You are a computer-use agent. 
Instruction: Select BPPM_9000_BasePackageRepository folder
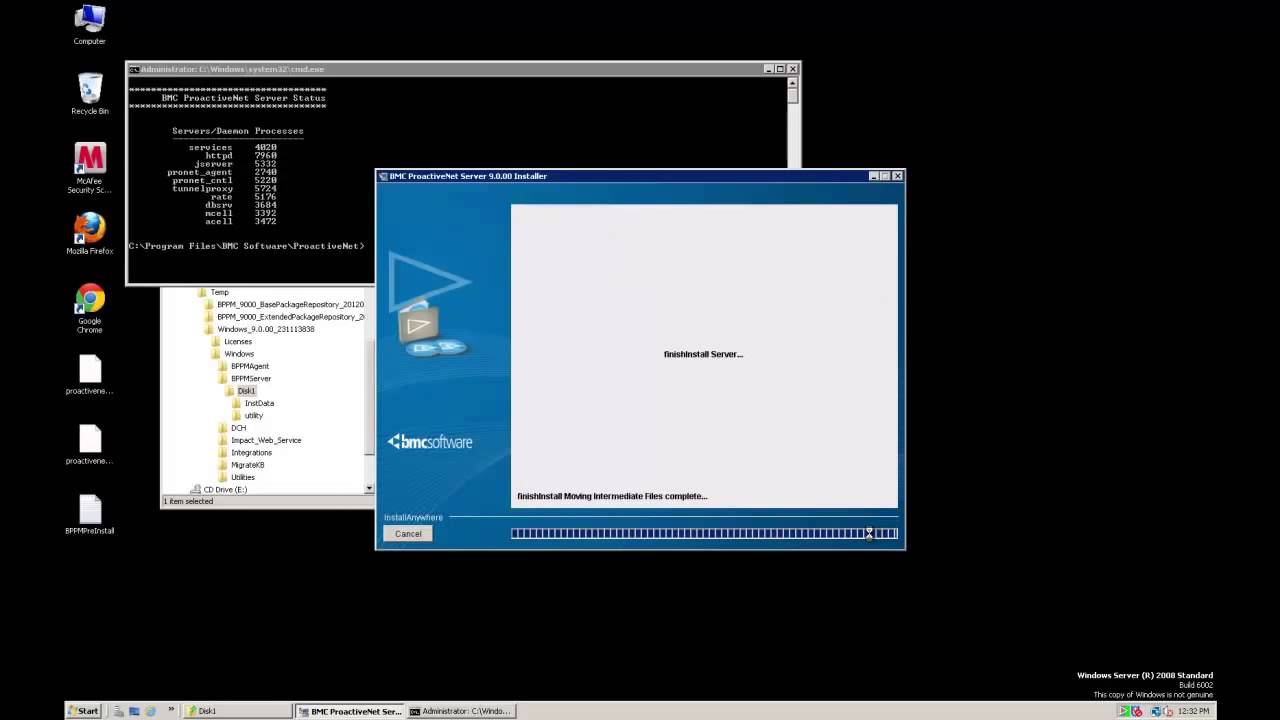[x=284, y=304]
